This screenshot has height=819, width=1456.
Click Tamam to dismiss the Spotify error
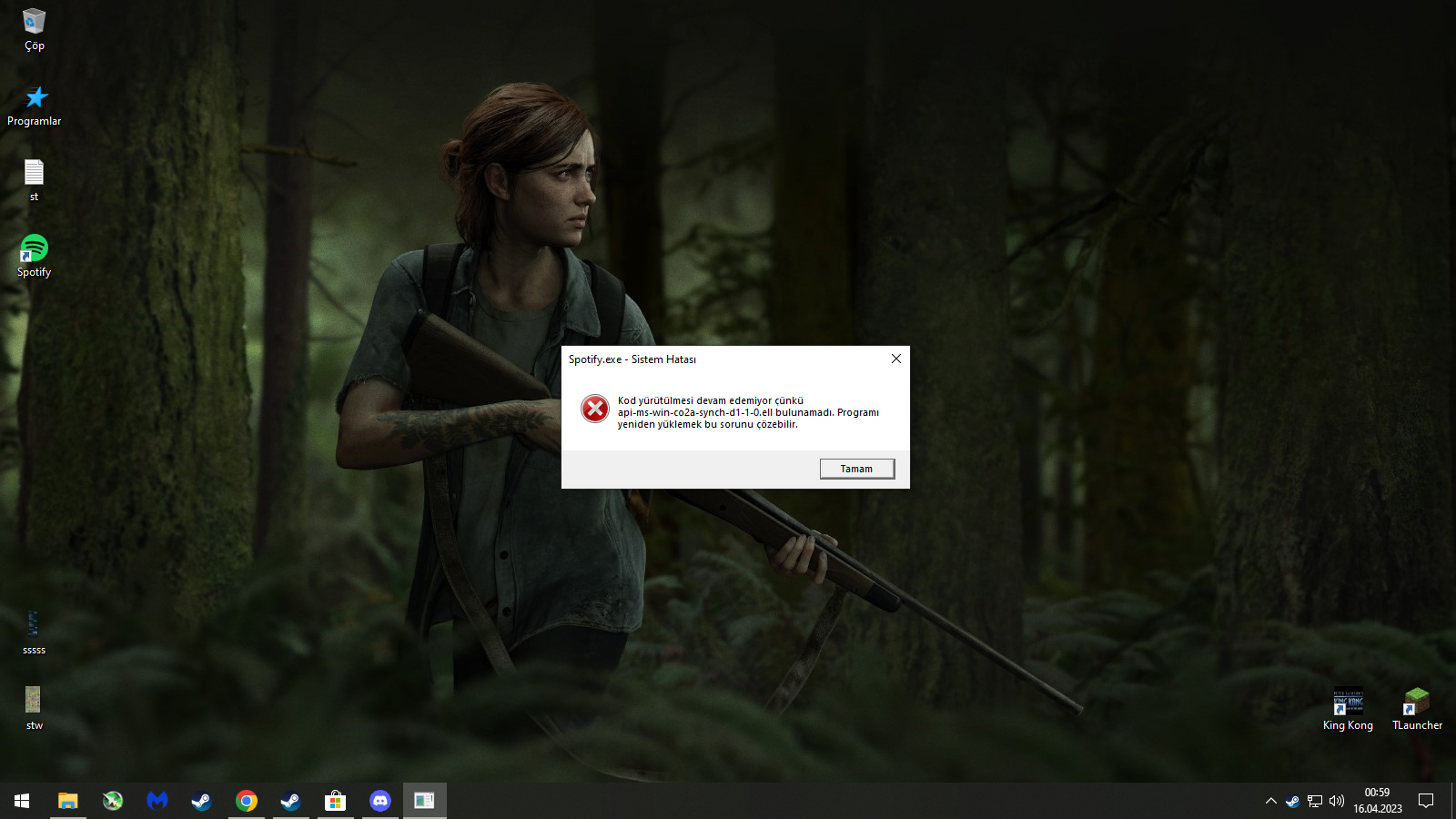click(x=856, y=469)
